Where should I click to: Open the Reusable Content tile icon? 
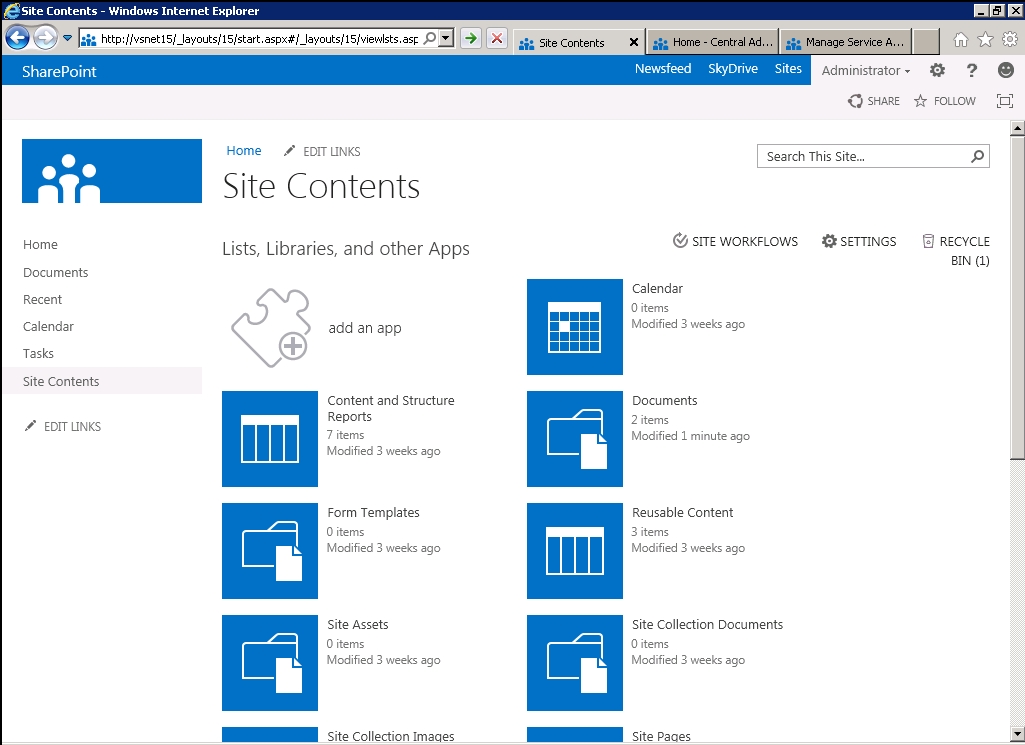(x=575, y=551)
